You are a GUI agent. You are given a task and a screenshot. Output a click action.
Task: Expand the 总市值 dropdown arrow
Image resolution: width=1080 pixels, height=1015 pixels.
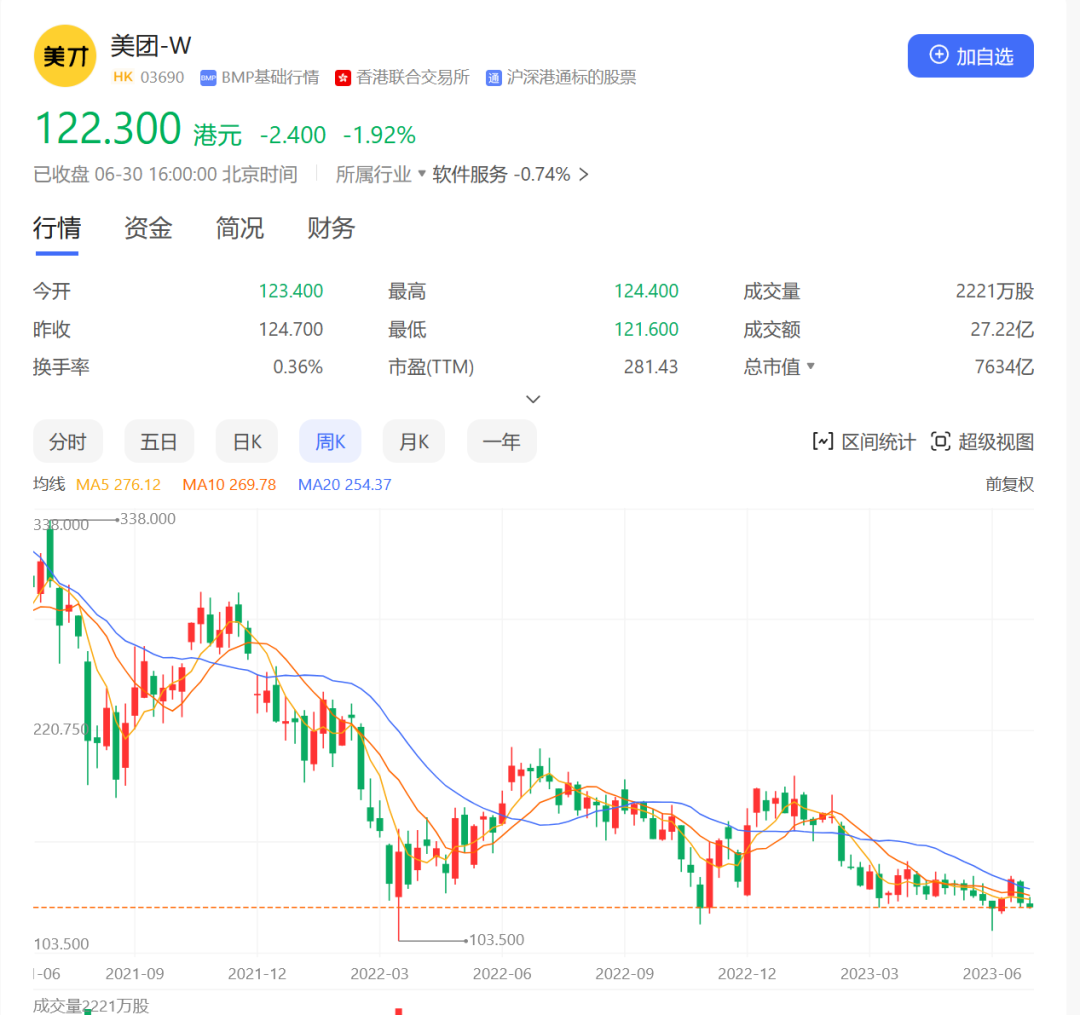[811, 367]
